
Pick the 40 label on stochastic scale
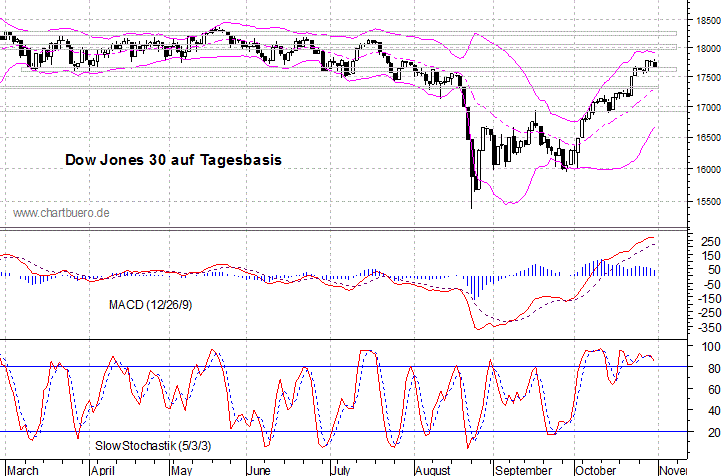pos(714,411)
